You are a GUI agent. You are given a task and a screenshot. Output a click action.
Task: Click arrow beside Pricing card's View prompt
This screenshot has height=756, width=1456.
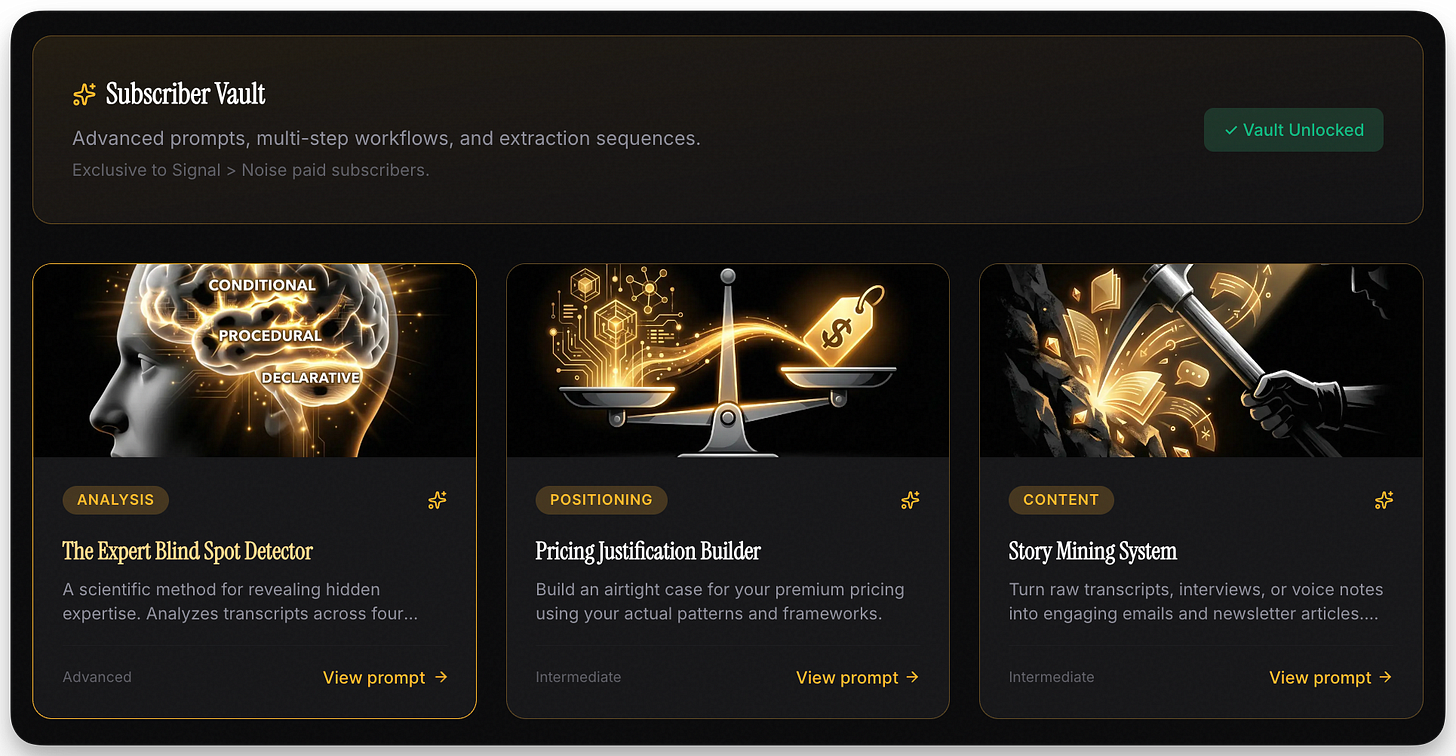pyautogui.click(x=912, y=677)
